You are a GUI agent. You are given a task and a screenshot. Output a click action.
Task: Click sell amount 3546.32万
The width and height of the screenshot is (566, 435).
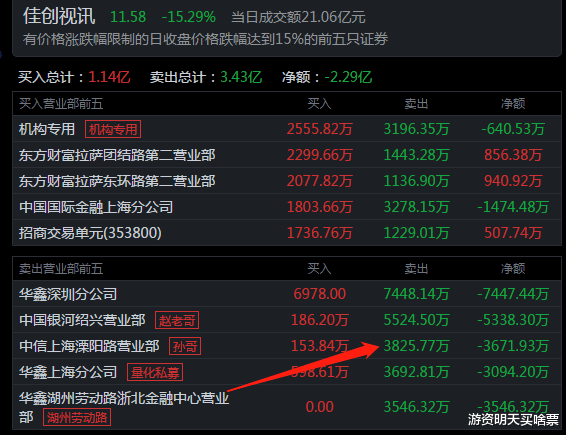click(416, 407)
